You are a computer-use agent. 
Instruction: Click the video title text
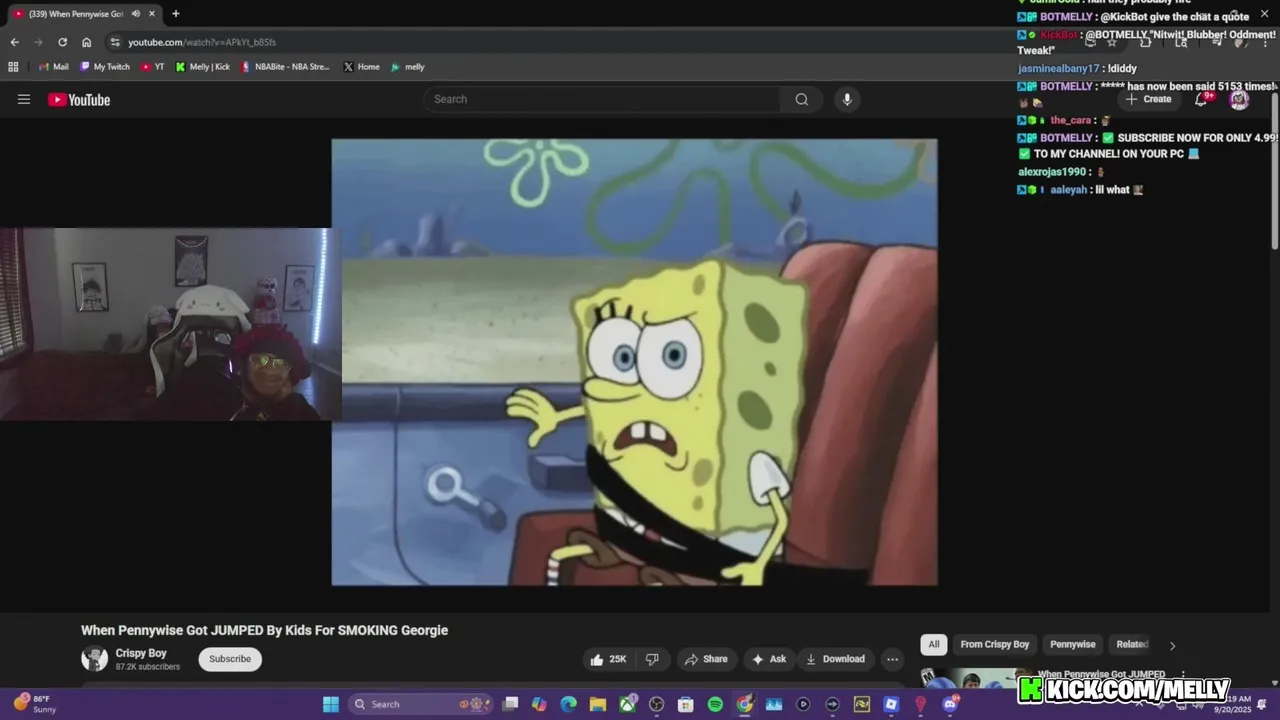click(x=264, y=630)
